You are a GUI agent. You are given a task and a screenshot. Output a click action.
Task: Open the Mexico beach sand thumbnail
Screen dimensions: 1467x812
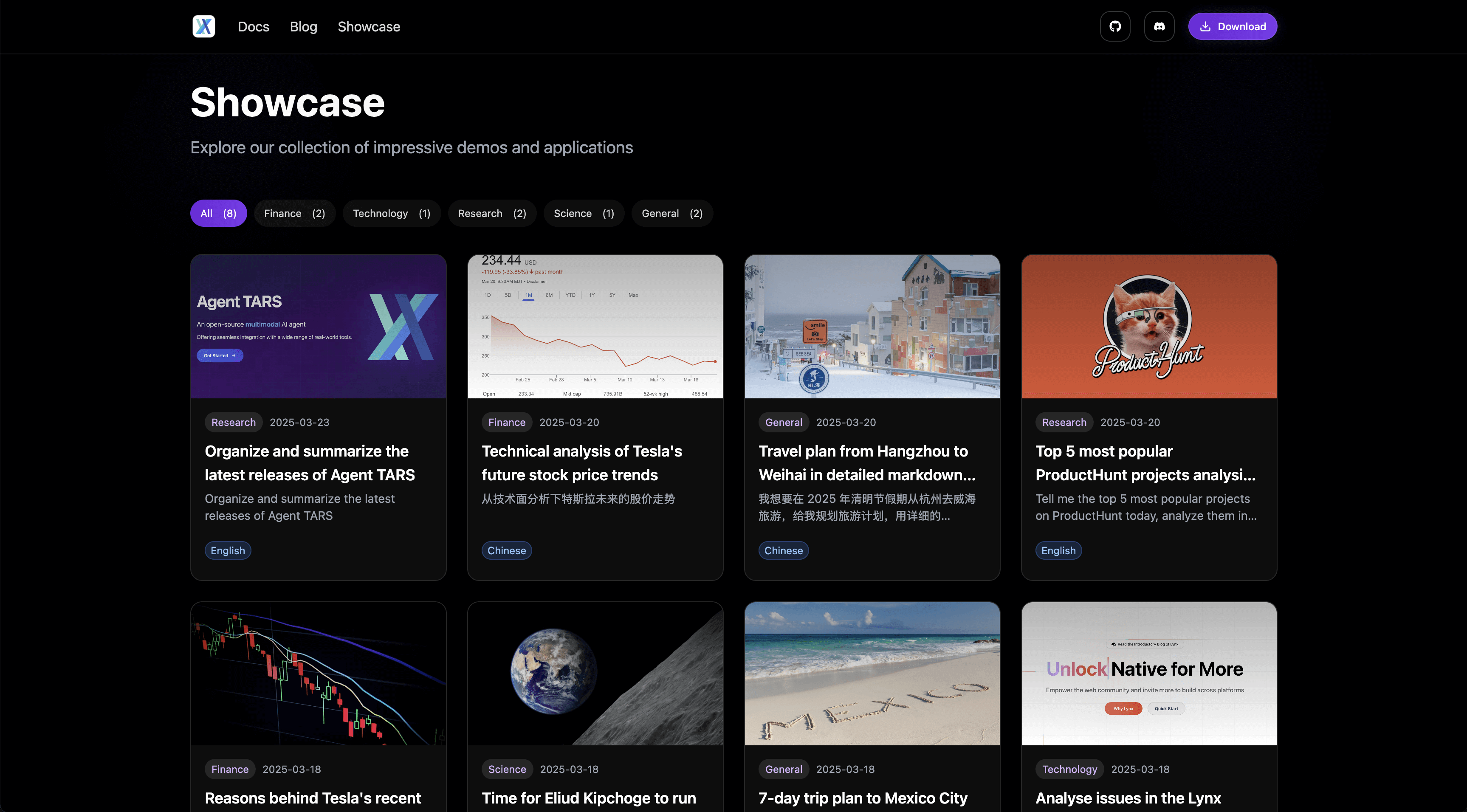(x=872, y=673)
